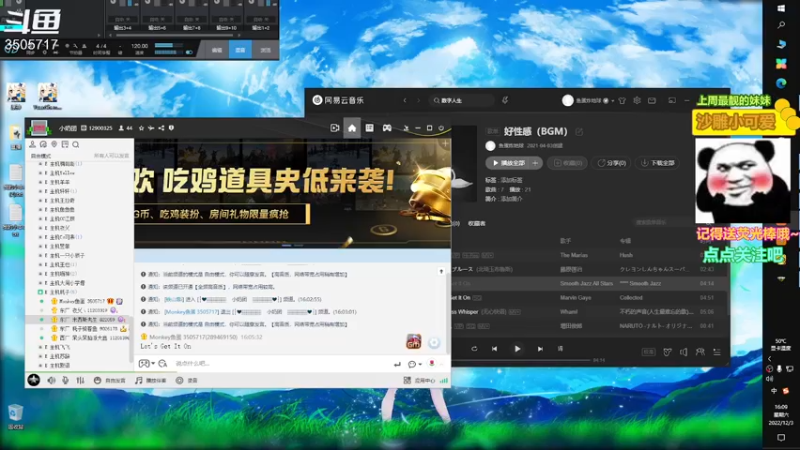Toggle the loop mode icon in NetEase player
The width and height of the screenshot is (800, 450).
[474, 349]
